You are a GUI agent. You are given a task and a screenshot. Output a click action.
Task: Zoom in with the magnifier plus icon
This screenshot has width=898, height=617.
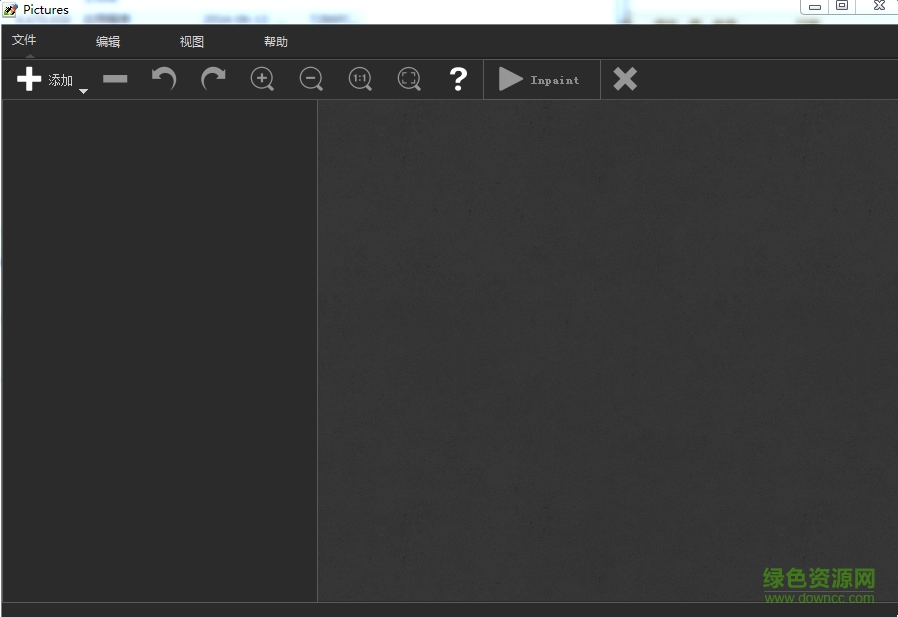[262, 79]
